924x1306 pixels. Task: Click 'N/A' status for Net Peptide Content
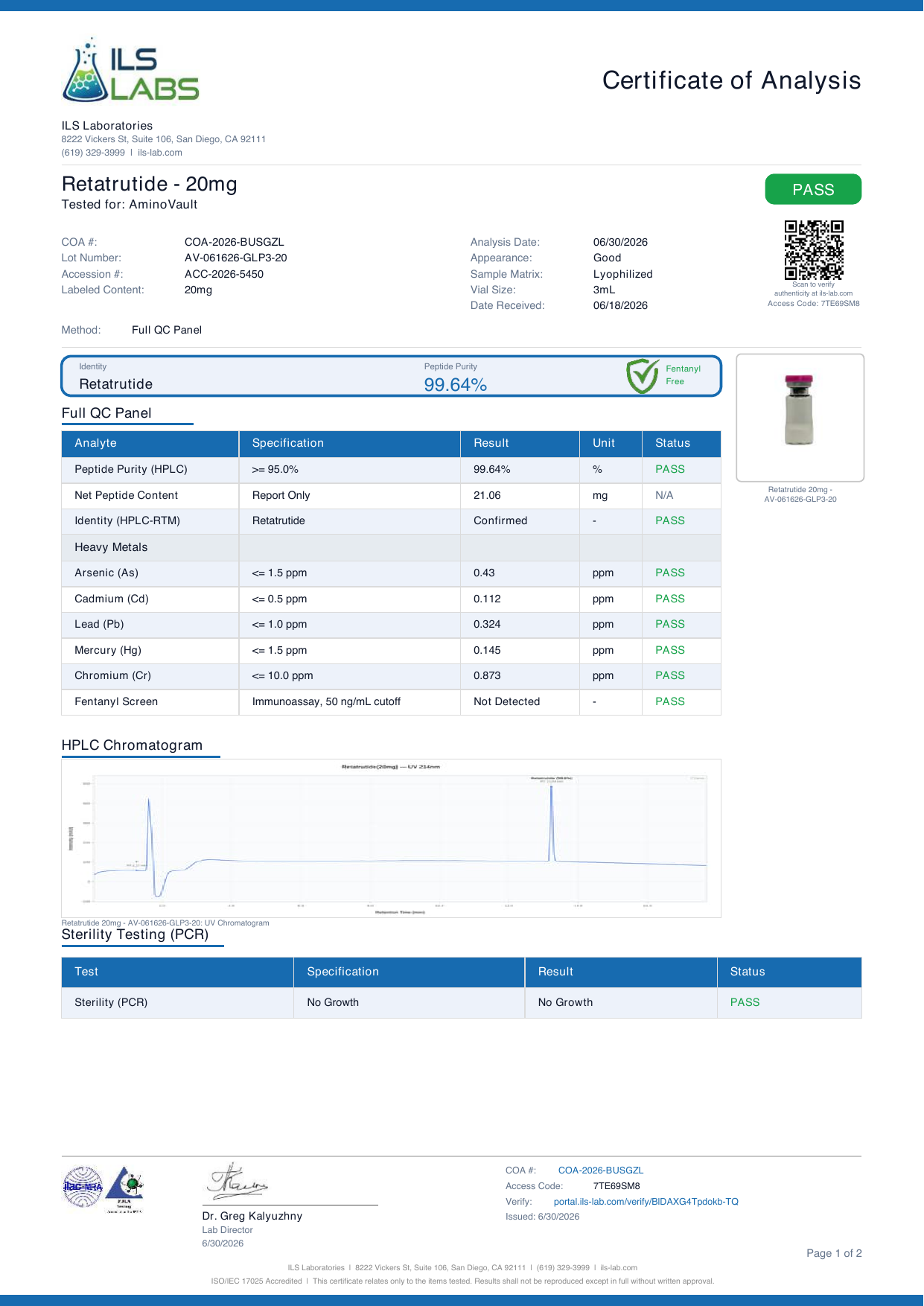click(x=664, y=495)
